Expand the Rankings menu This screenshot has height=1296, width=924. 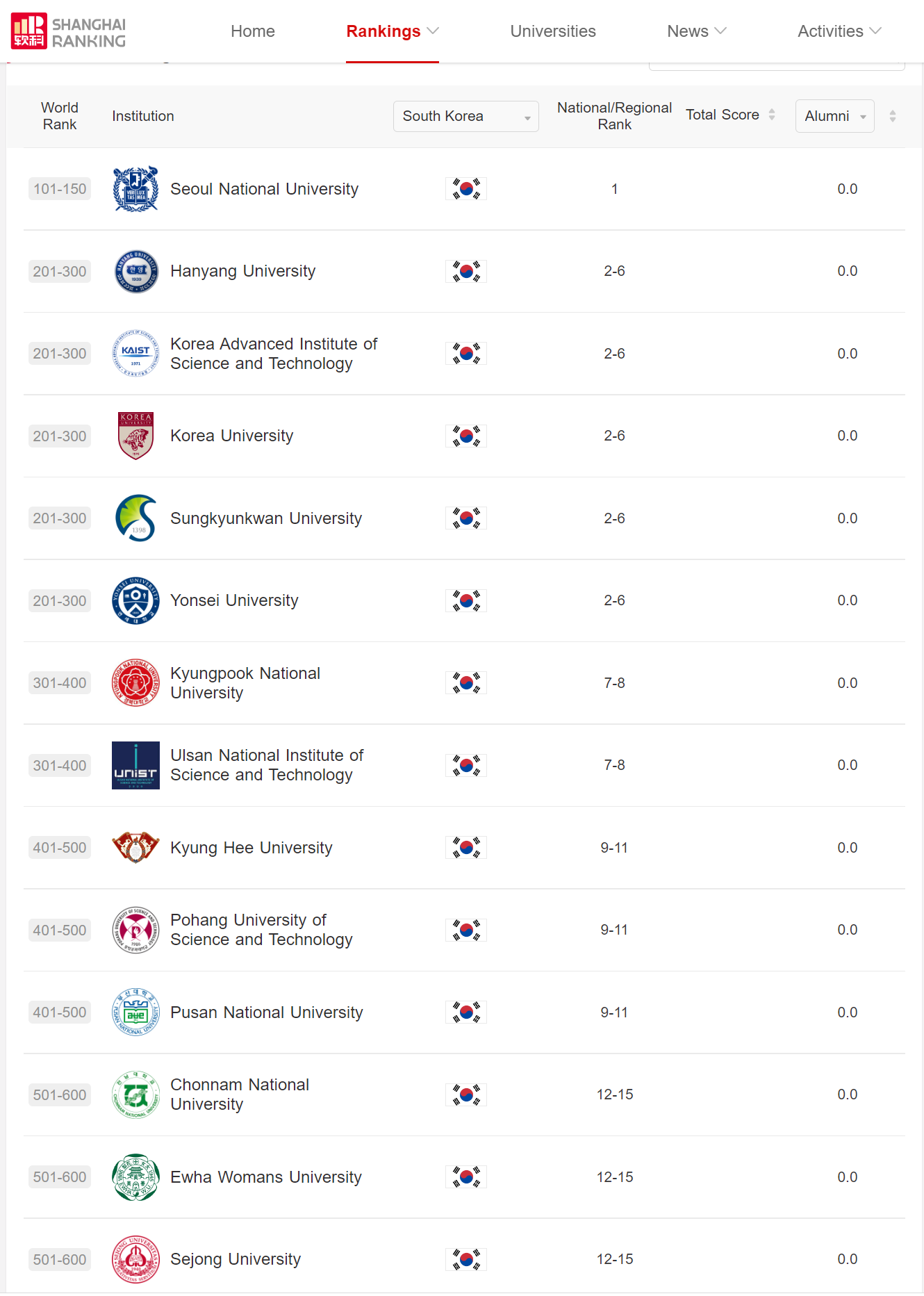point(392,31)
